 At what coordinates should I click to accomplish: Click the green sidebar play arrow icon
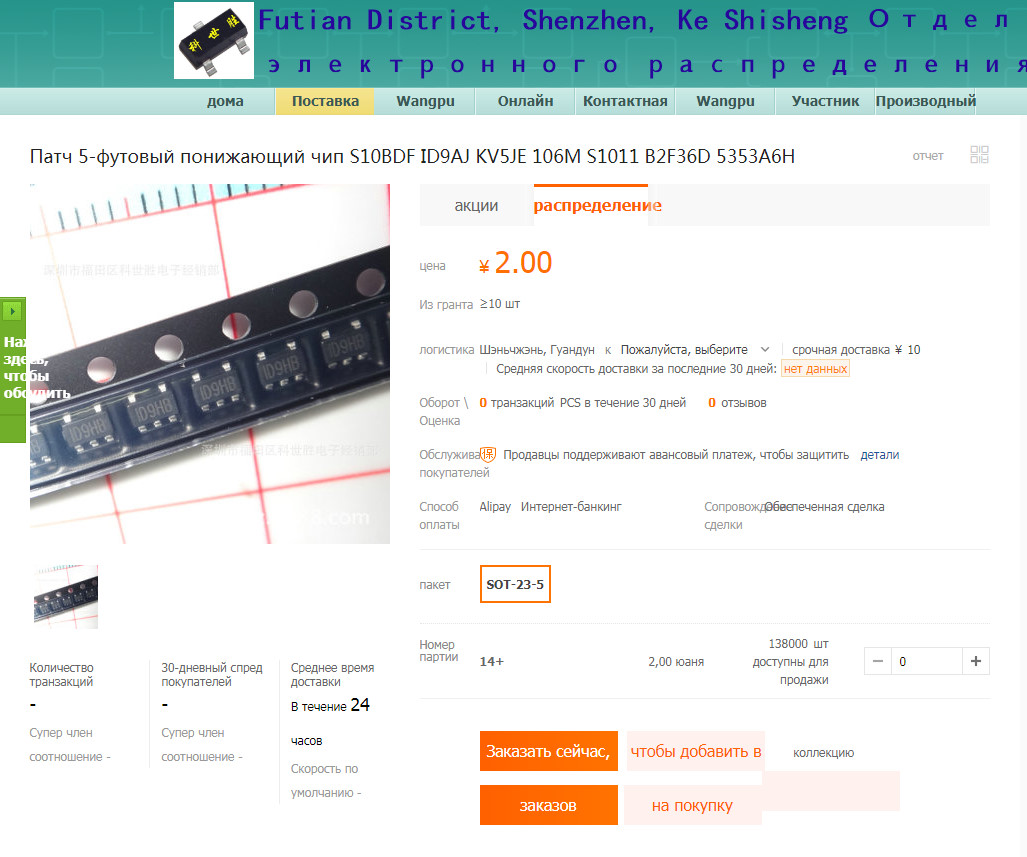coord(12,311)
